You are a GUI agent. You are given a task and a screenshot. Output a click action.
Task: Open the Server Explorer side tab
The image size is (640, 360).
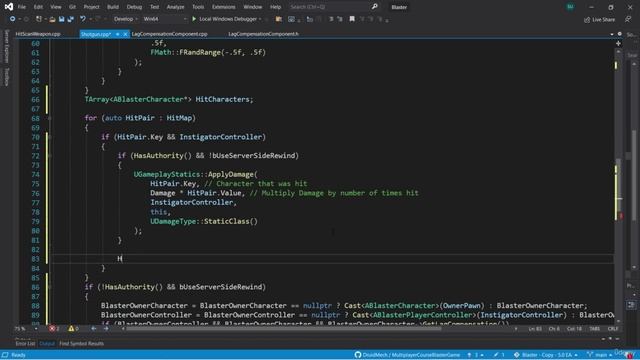click(x=6, y=46)
